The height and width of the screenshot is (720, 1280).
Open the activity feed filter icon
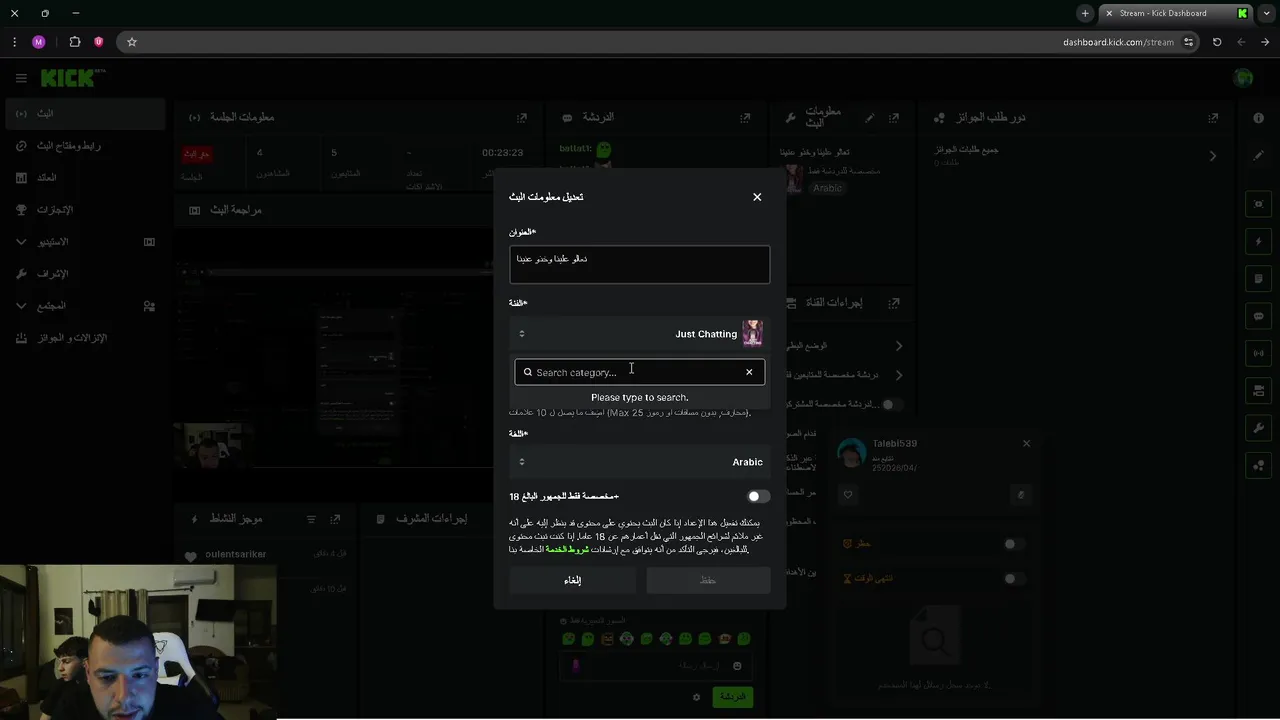point(311,519)
